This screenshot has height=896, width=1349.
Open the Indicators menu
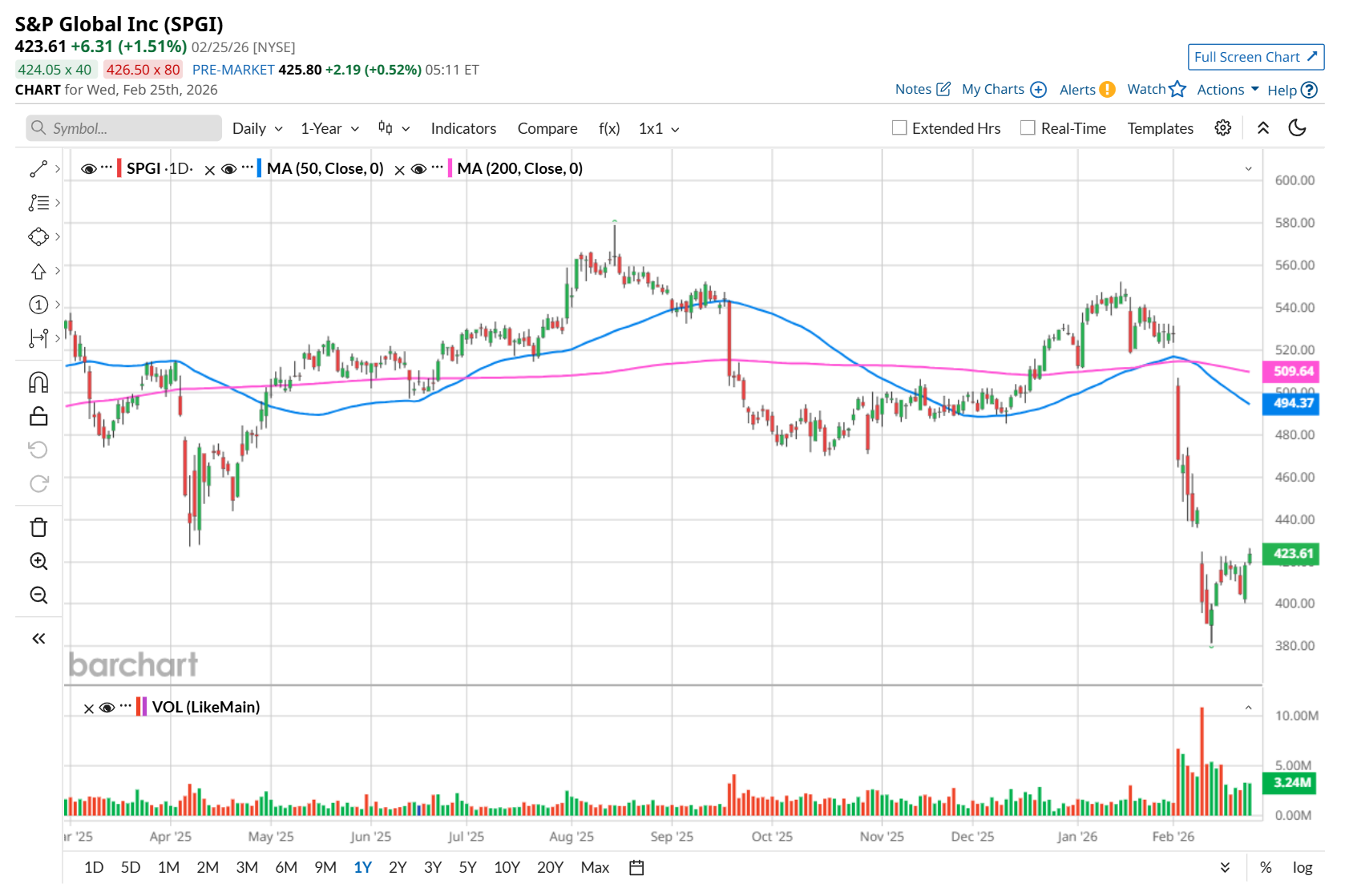pyautogui.click(x=463, y=128)
